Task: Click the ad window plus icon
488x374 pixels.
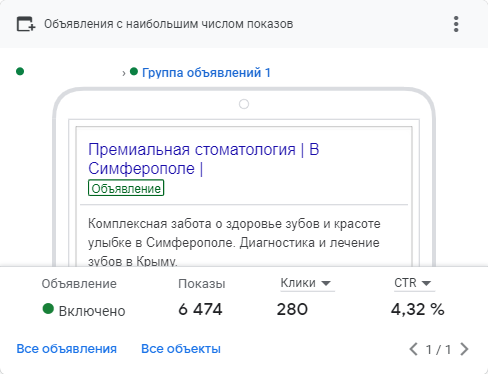Action: click(x=26, y=24)
